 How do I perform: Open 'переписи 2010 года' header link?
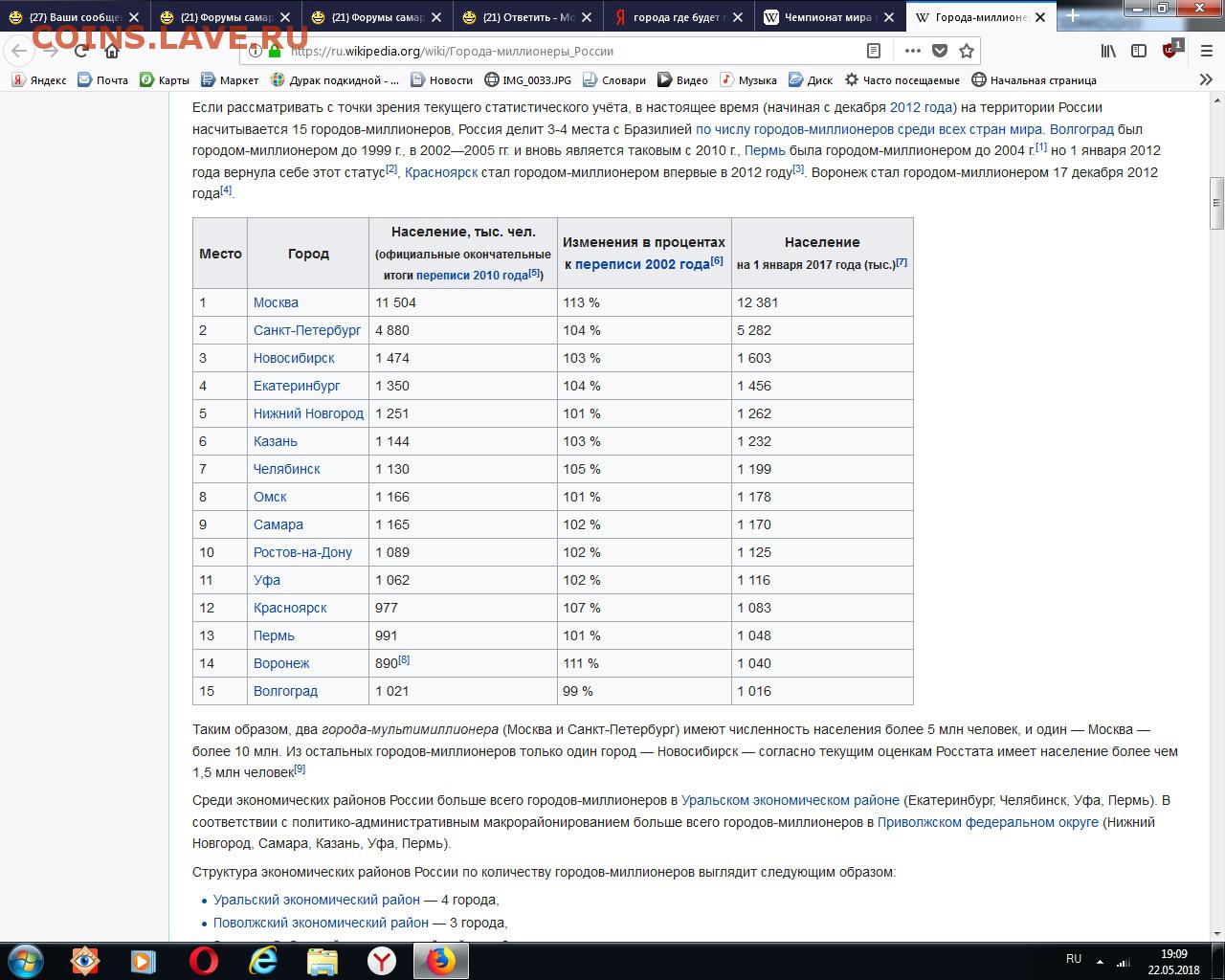[x=472, y=275]
